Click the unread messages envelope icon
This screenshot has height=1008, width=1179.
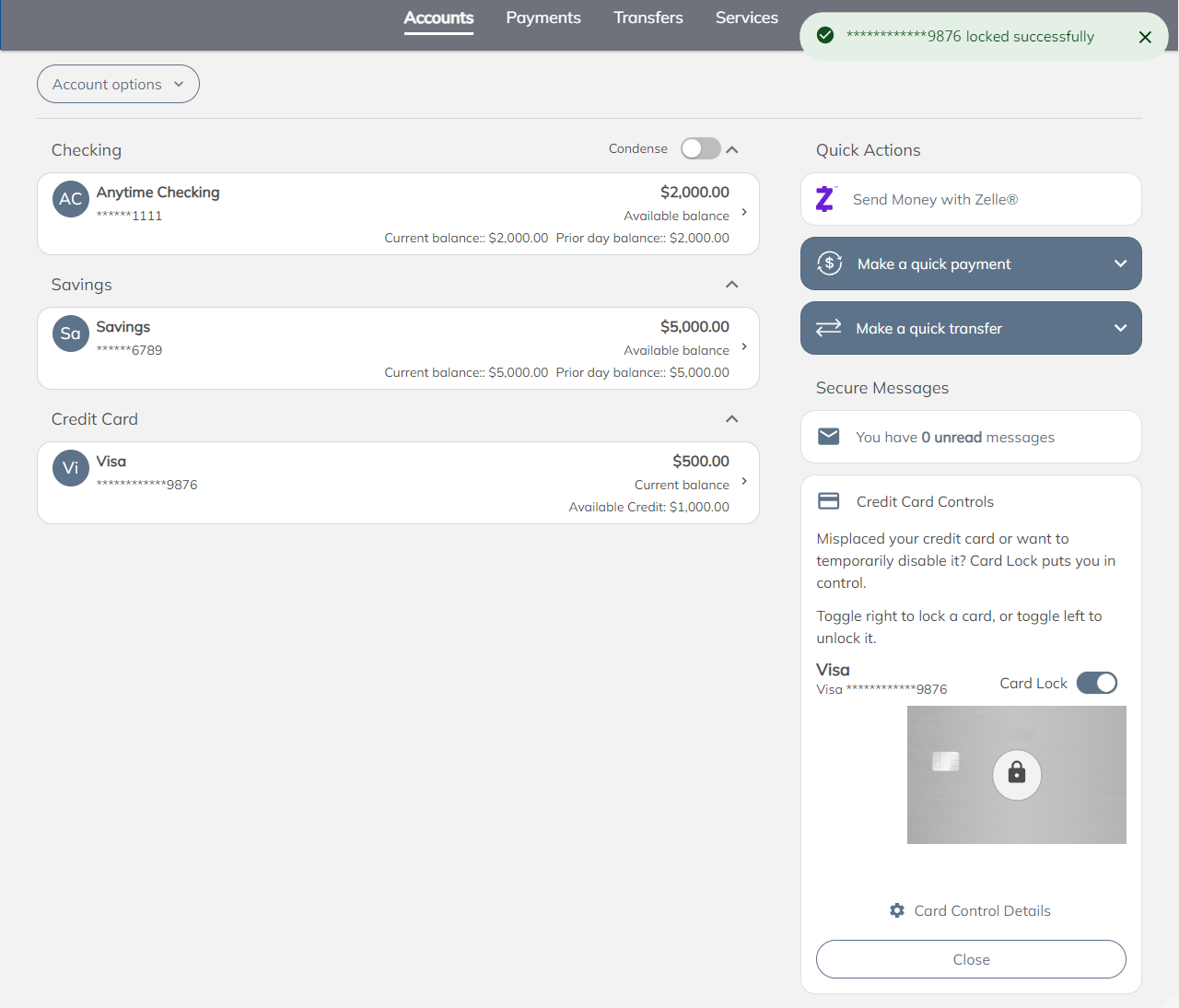(829, 437)
